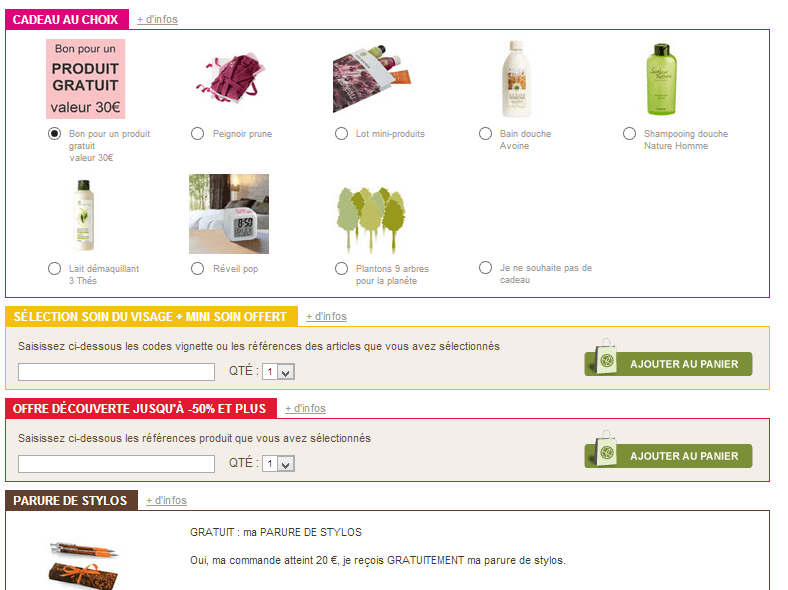Open the QTÉ dropdown in Soin du Visage section
Viewport: 788px width, 590px height.
point(278,372)
